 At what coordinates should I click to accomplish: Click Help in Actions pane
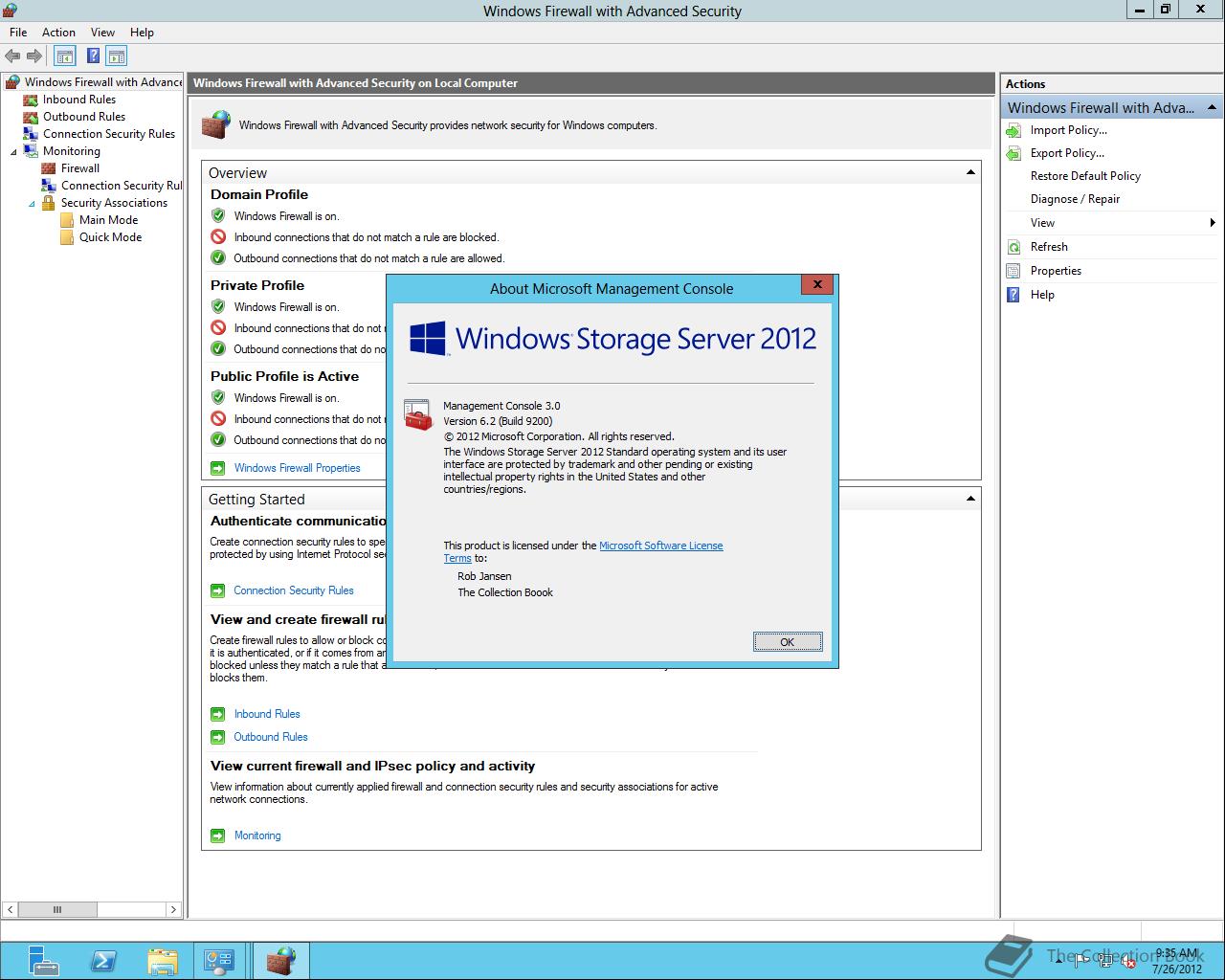1042,295
